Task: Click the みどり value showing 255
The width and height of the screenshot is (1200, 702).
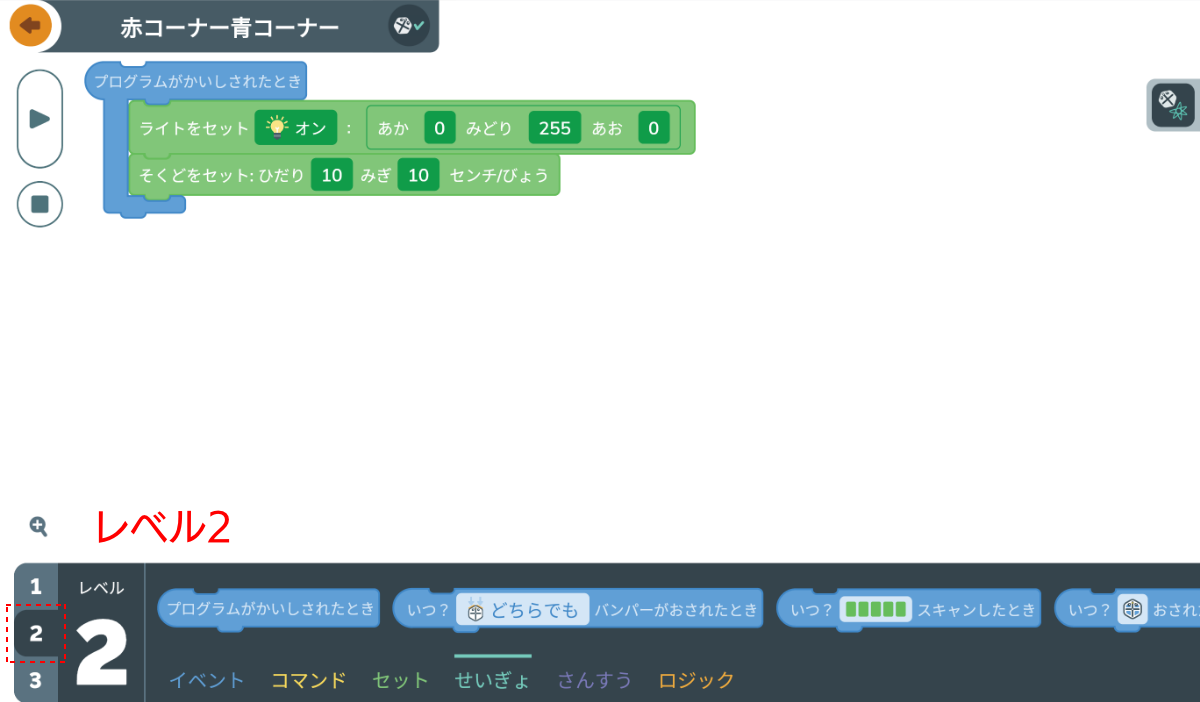Action: [x=554, y=127]
